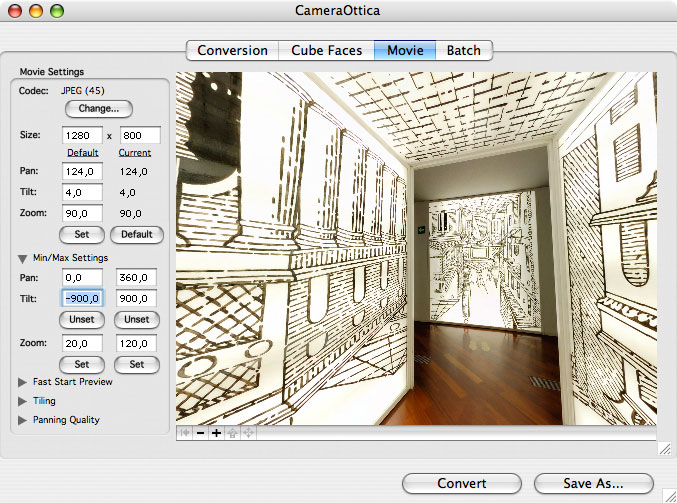This screenshot has height=503, width=677.
Task: Click the window corner resize handle
Action: 671,496
